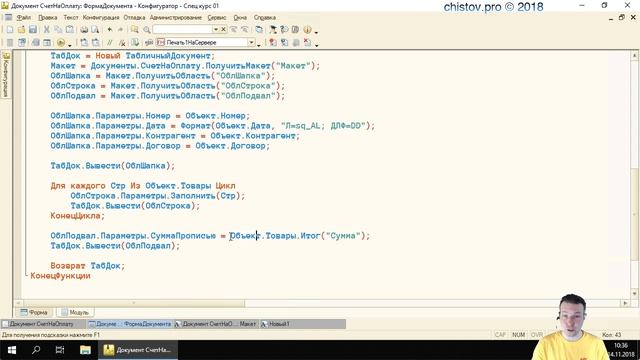Click the New document toolbar icon
Image resolution: width=640 pixels, height=360 pixels.
(10, 30)
